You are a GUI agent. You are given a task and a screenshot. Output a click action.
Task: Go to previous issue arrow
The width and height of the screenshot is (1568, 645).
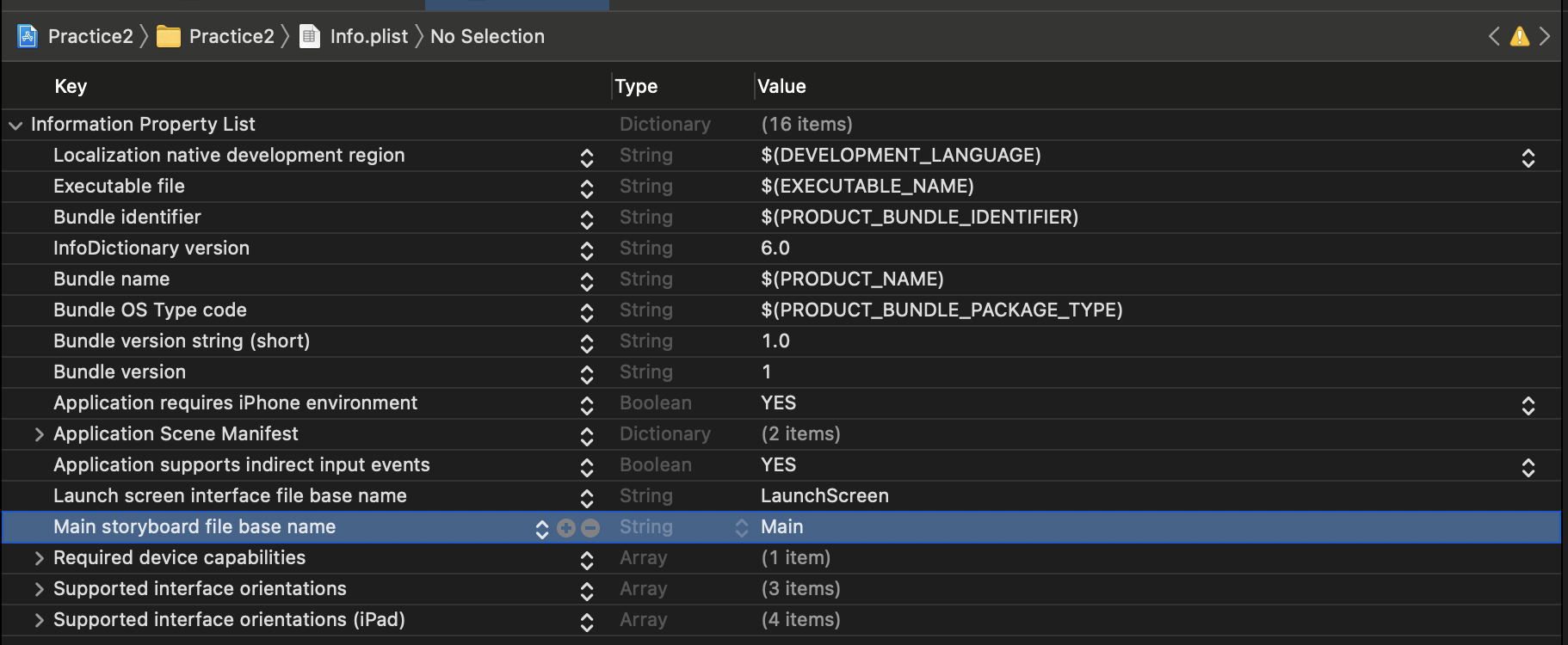(1494, 36)
